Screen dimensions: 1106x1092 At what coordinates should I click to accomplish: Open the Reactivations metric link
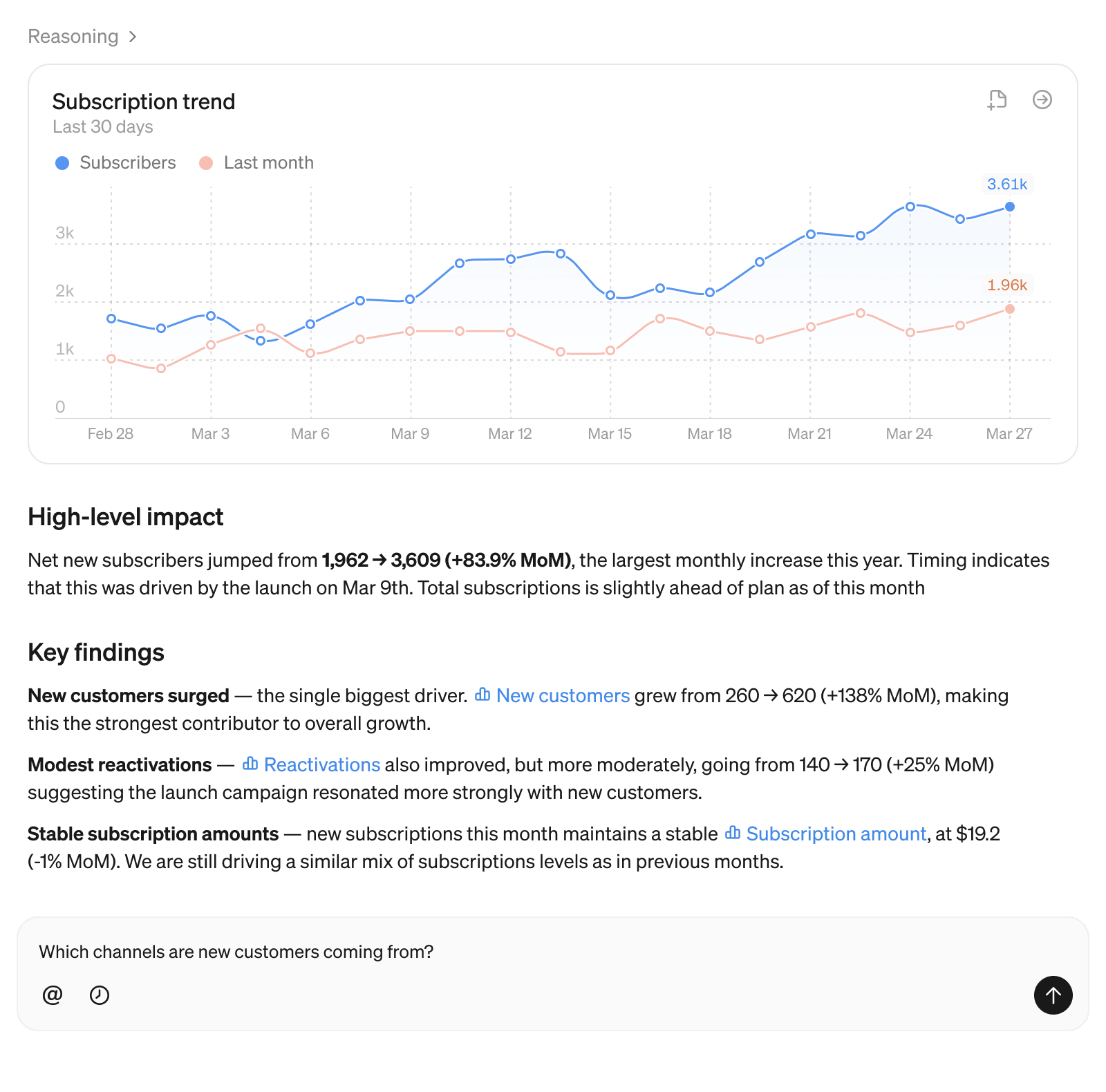322,764
